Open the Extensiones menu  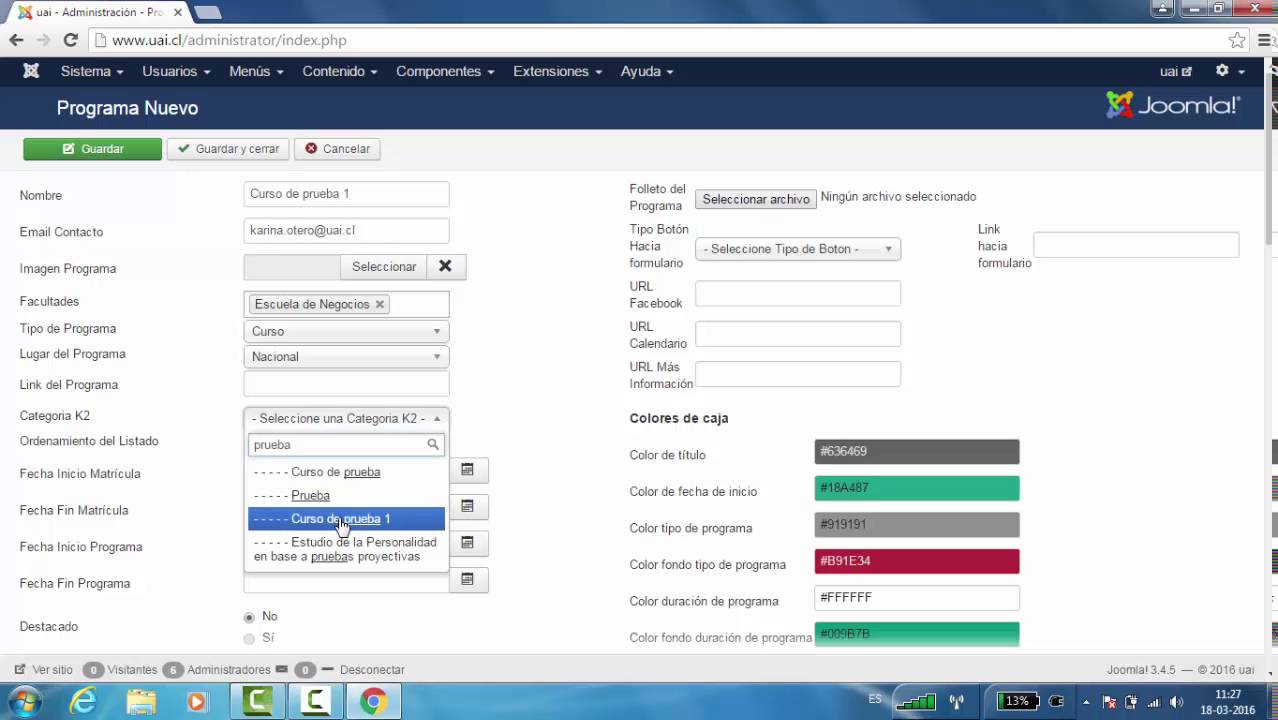(558, 71)
